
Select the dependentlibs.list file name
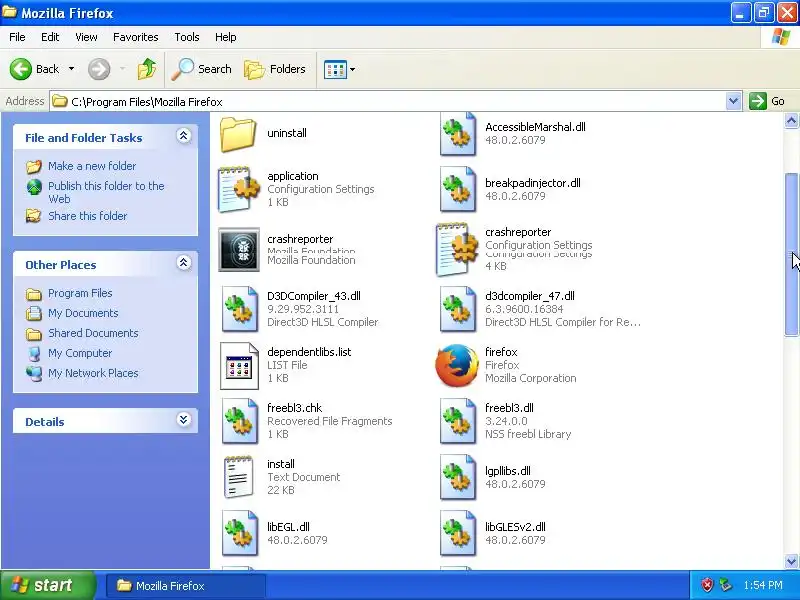pos(309,352)
